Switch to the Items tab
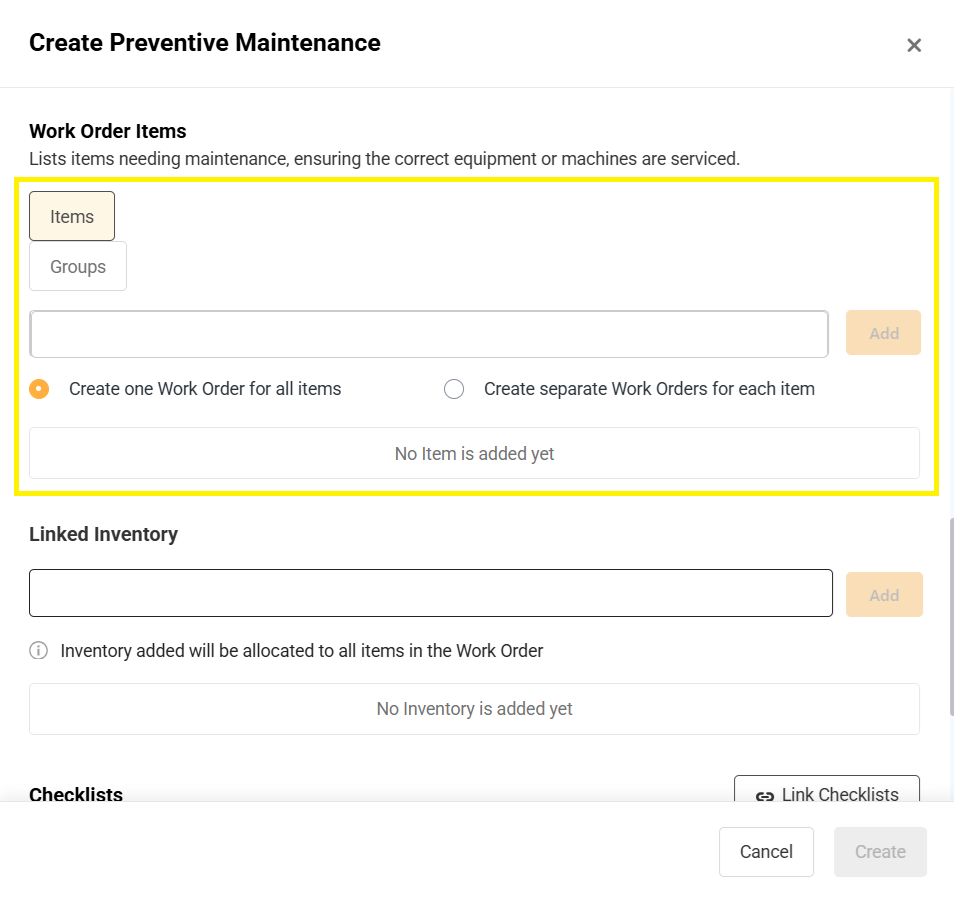The image size is (954, 901). coord(72,216)
